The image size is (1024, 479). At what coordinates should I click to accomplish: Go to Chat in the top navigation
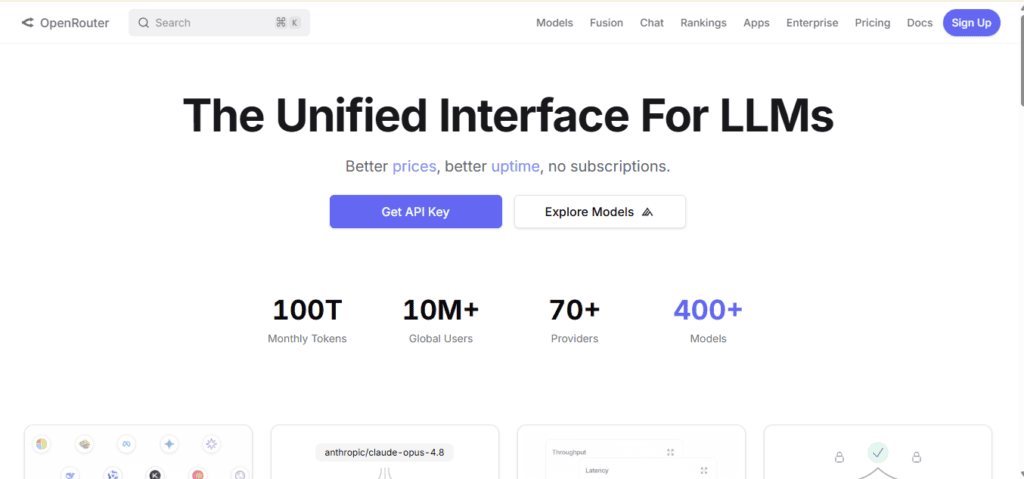pos(652,23)
